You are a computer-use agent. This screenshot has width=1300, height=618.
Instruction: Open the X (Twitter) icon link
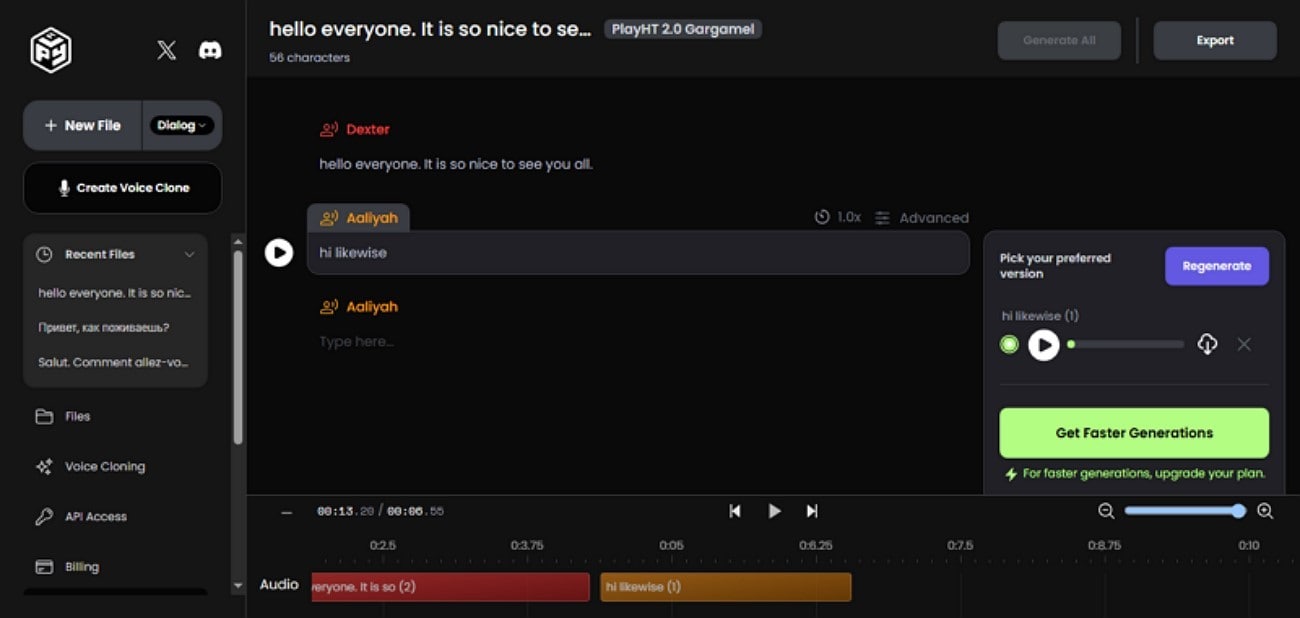click(x=167, y=50)
